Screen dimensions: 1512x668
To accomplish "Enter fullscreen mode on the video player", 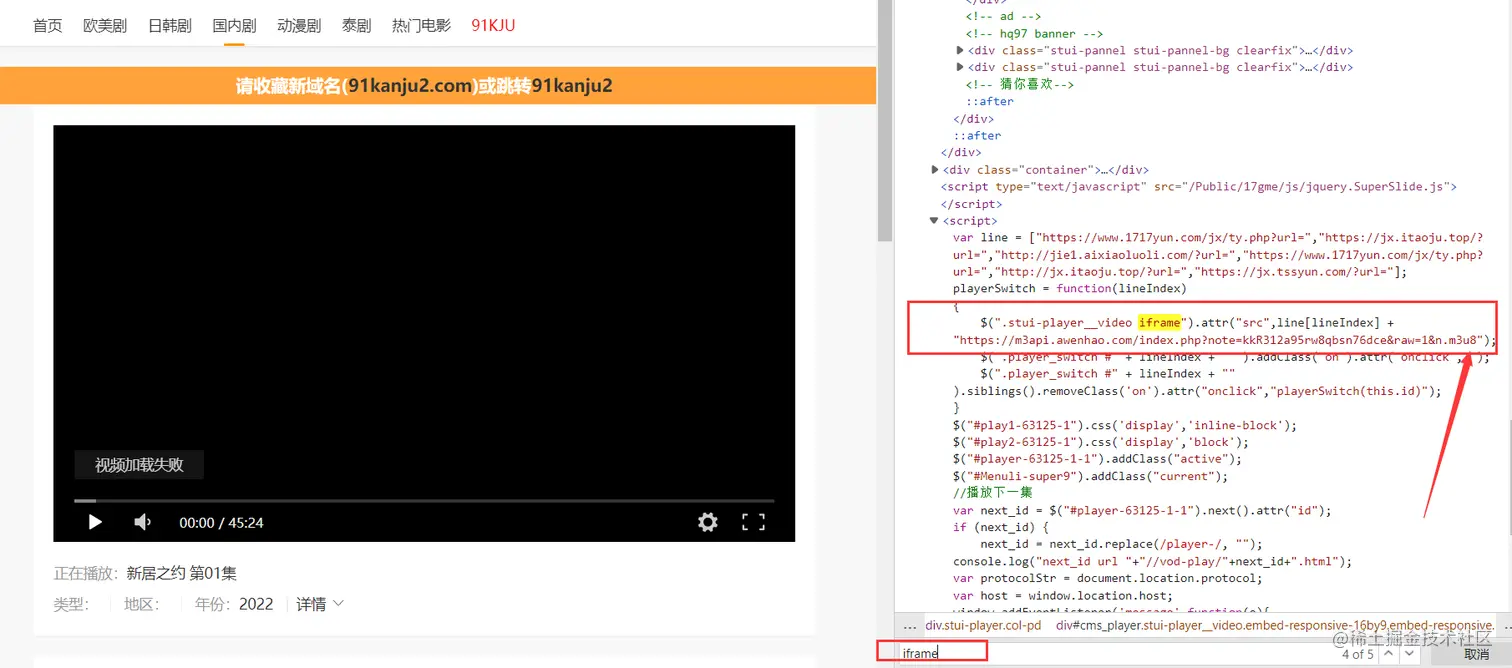I will click(753, 522).
